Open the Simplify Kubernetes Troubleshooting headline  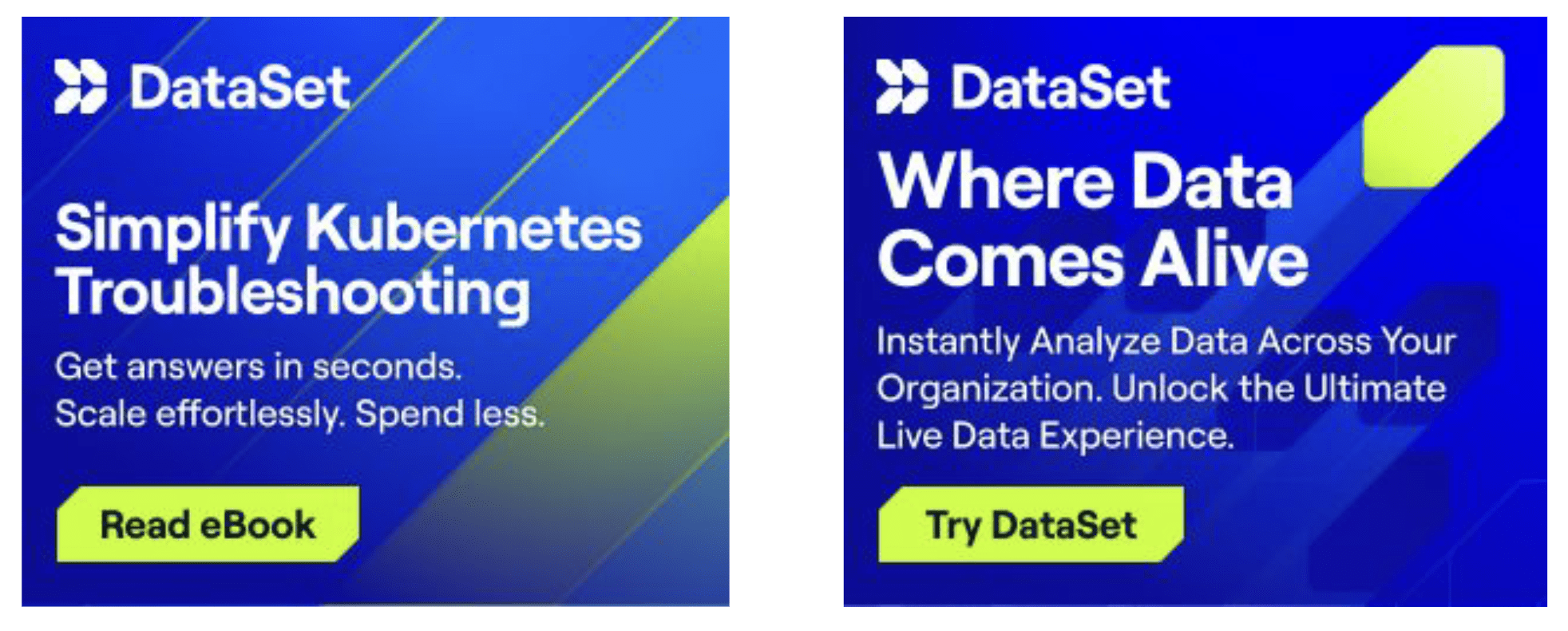348,262
